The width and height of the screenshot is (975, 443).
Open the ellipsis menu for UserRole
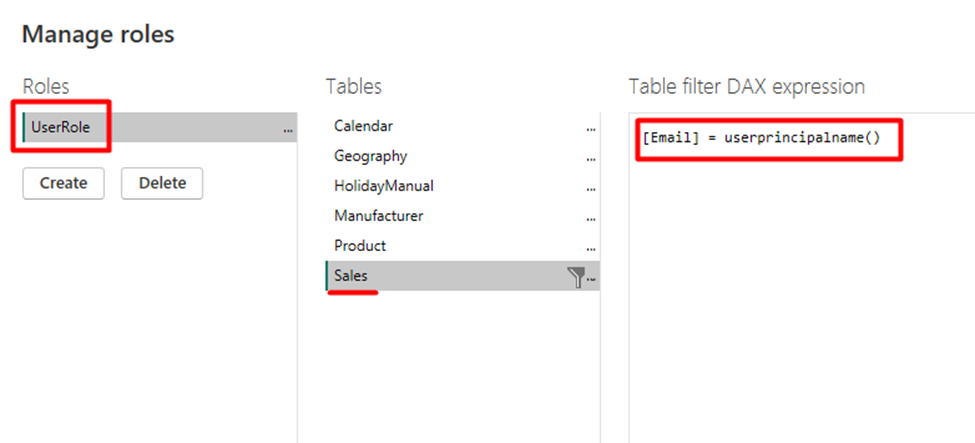click(x=288, y=129)
